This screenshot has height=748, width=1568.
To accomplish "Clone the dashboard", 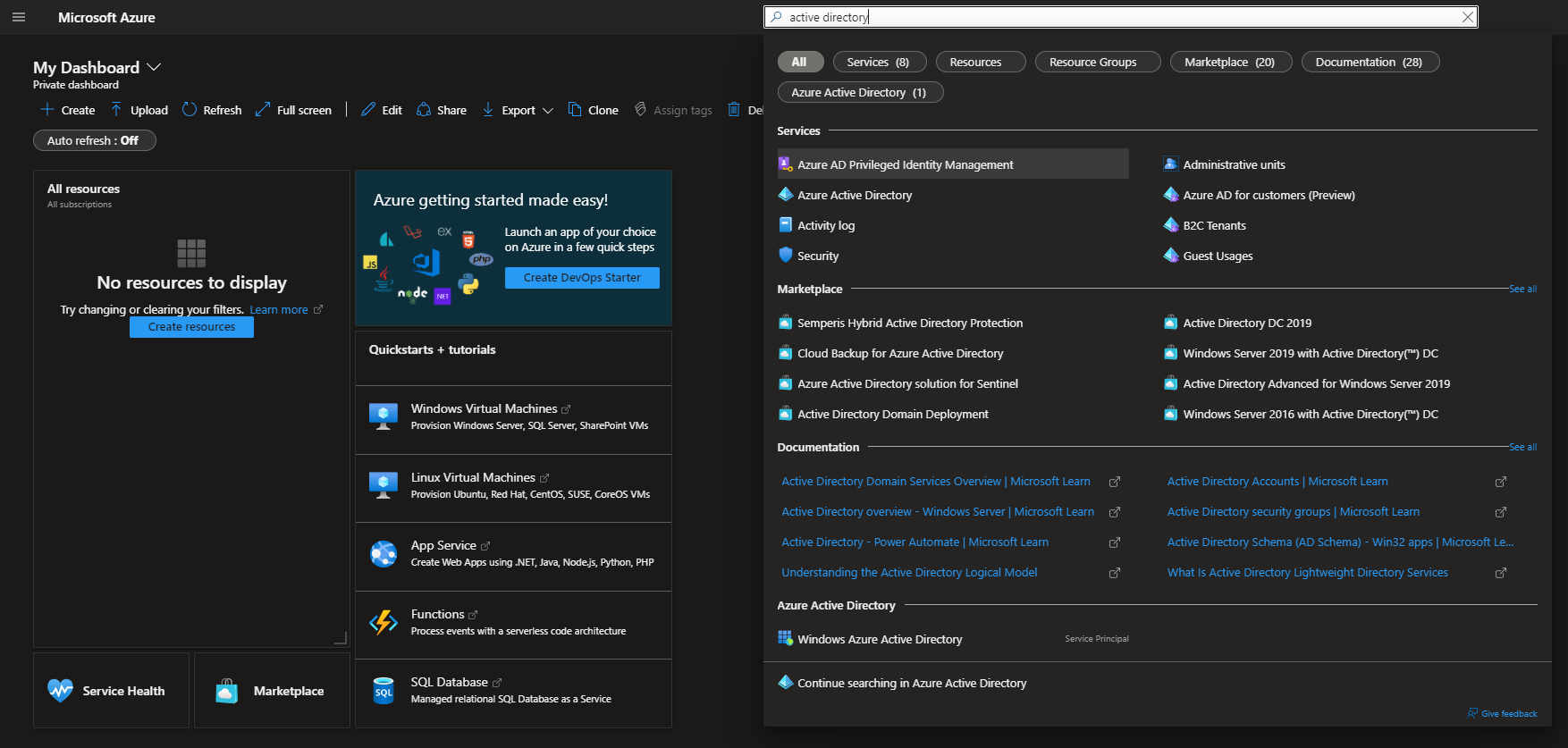I will 594,110.
